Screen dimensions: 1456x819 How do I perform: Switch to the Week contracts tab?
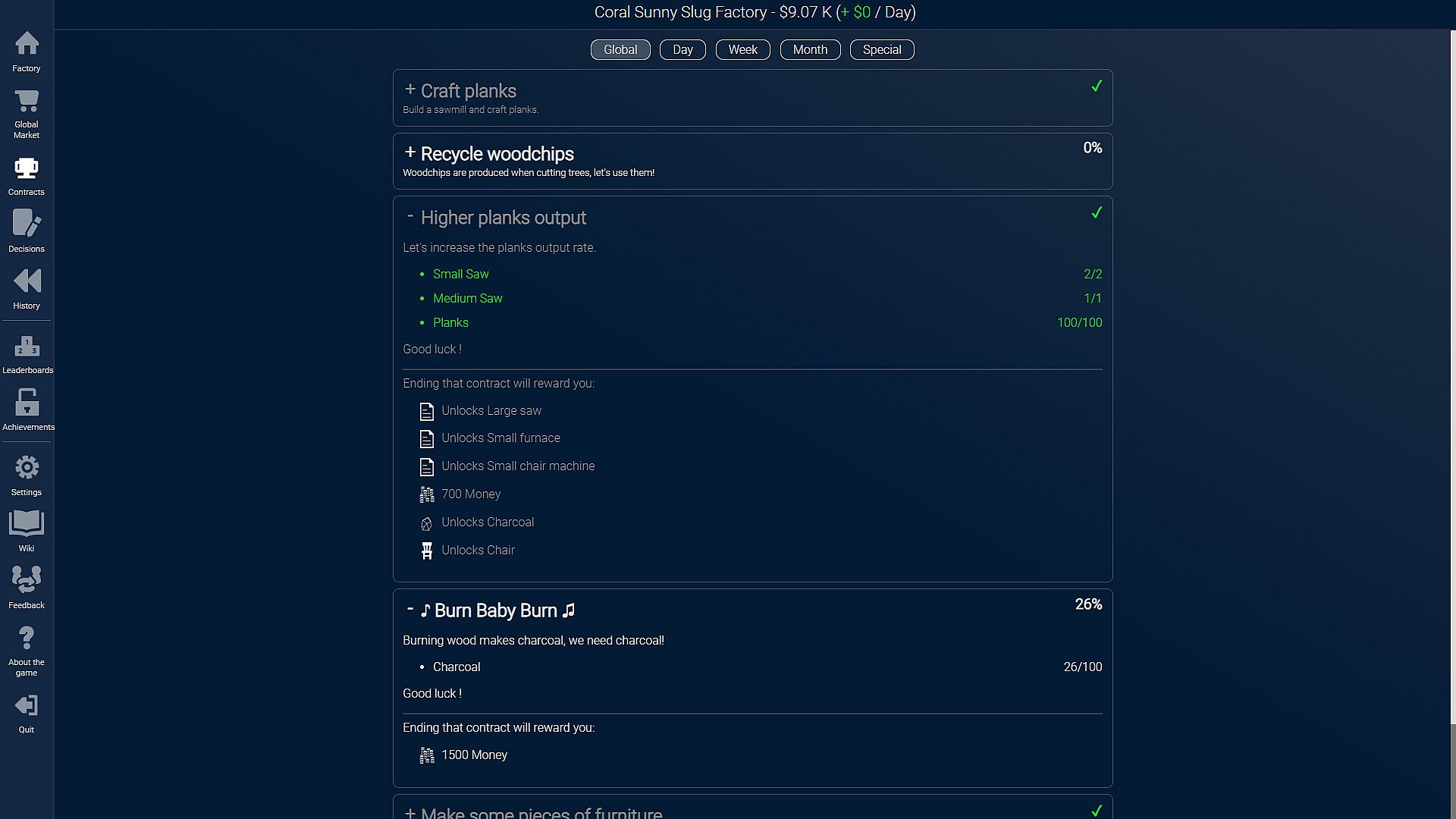tap(742, 50)
